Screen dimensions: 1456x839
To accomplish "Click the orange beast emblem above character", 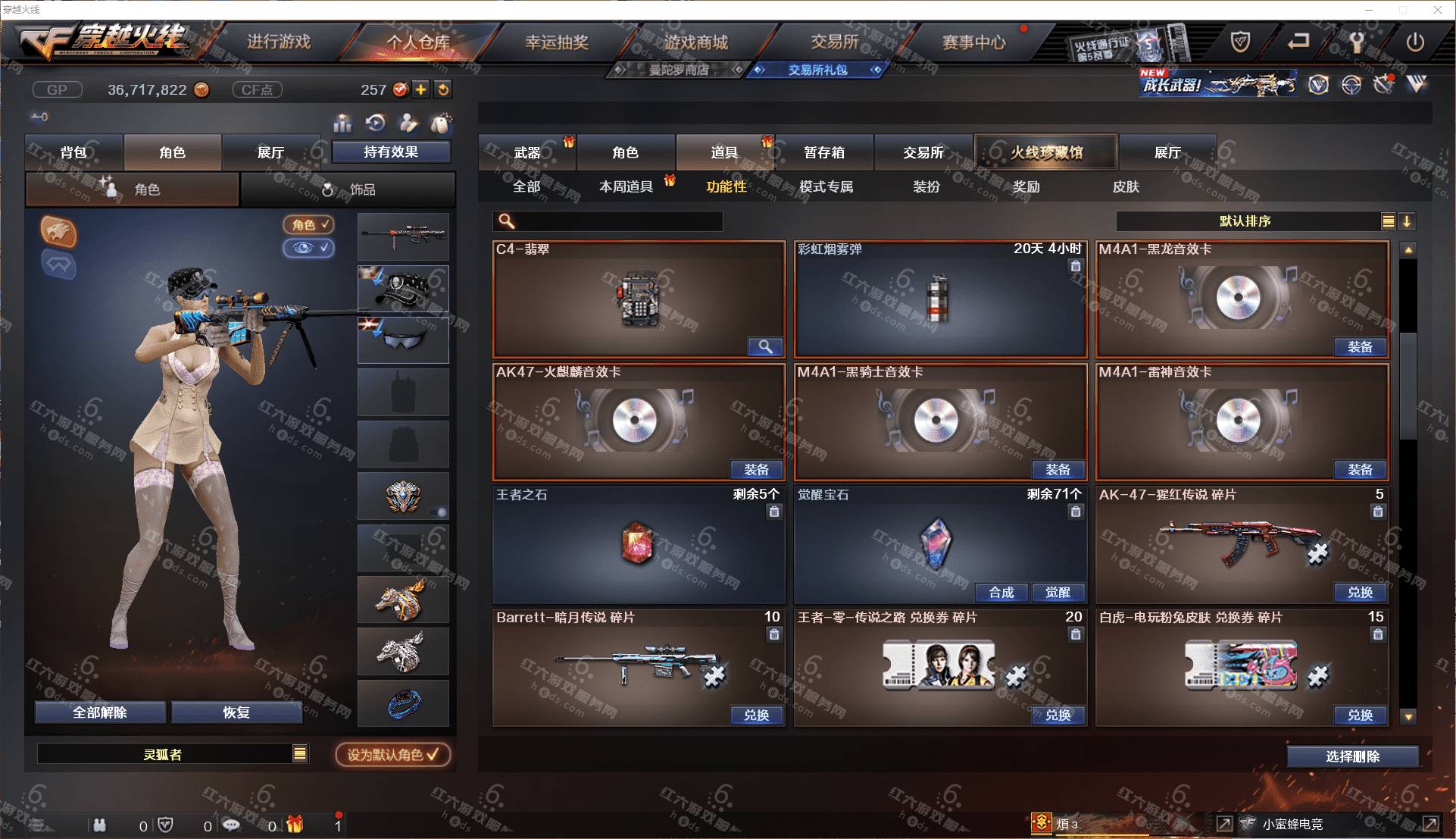I will [59, 231].
